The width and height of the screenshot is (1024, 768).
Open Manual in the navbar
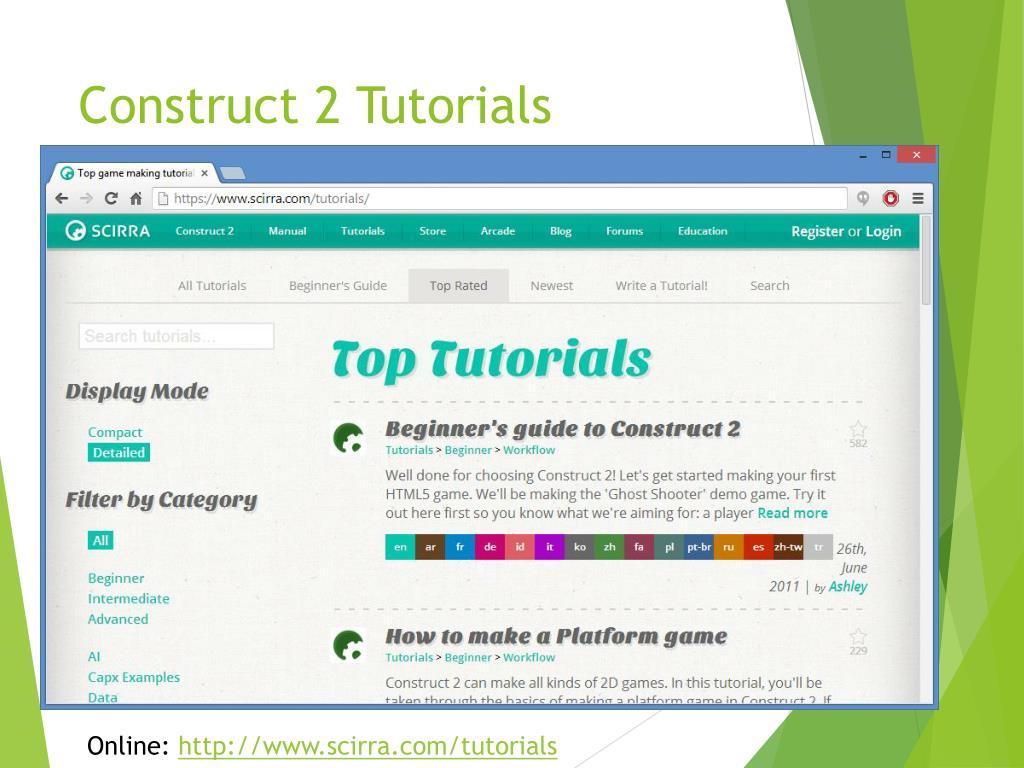click(x=287, y=231)
